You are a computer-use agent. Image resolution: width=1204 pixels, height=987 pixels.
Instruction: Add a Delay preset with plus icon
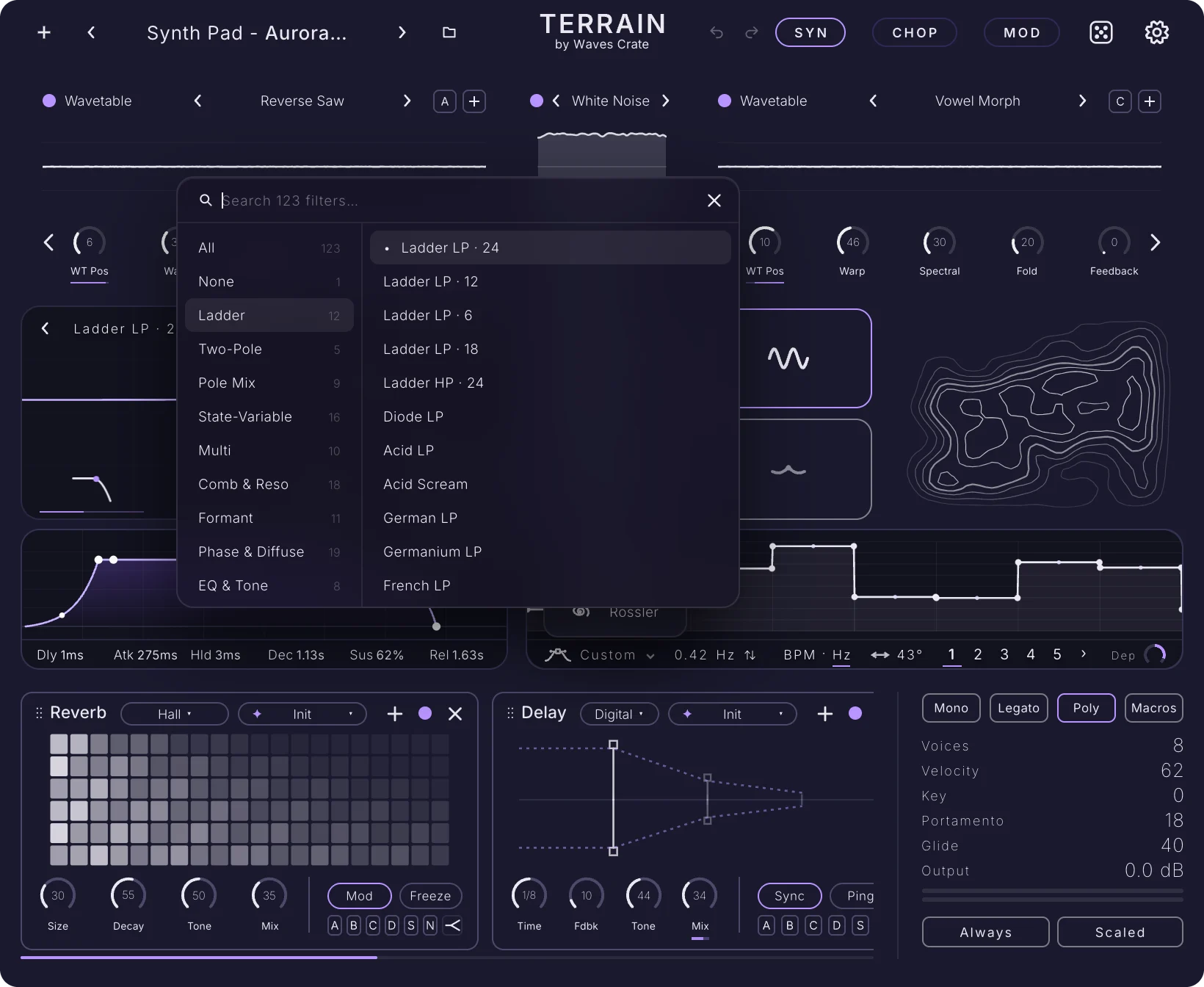(825, 714)
